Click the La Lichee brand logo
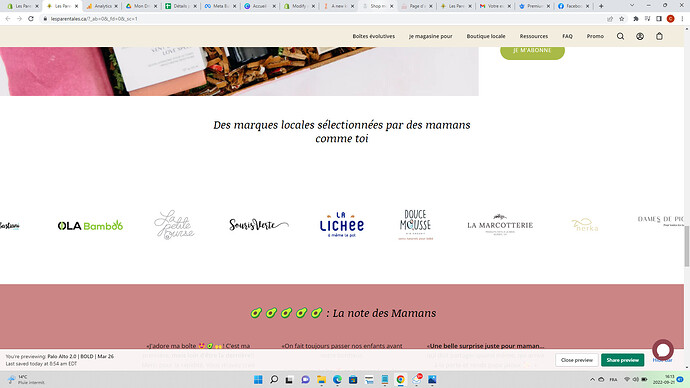690x388 pixels. pyautogui.click(x=341, y=224)
